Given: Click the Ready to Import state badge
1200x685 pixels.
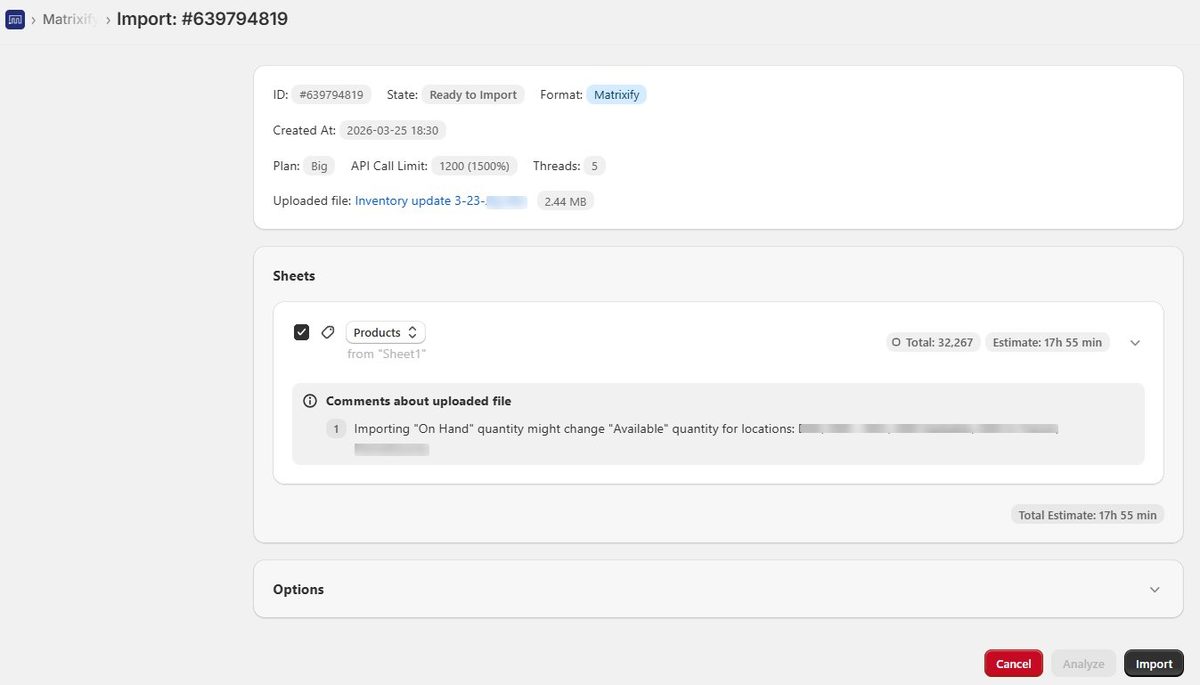Looking at the screenshot, I should pyautogui.click(x=473, y=95).
